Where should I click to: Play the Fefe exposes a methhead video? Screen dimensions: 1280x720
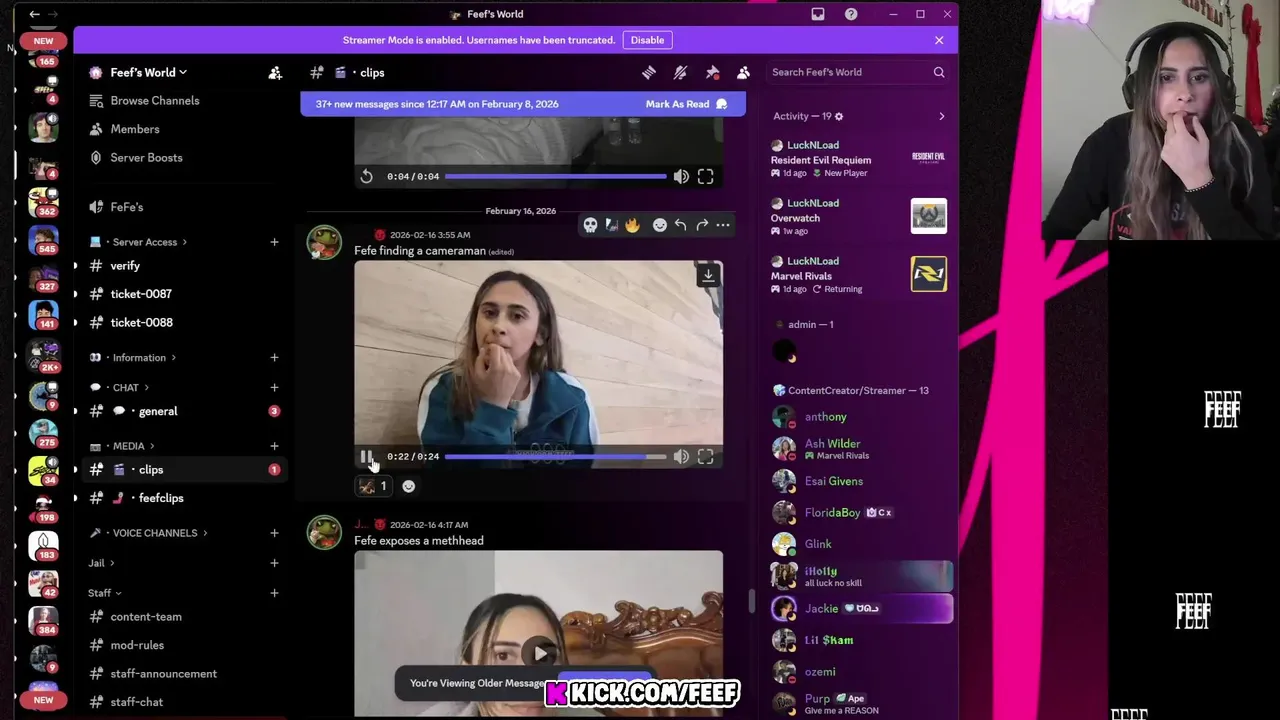coord(540,653)
